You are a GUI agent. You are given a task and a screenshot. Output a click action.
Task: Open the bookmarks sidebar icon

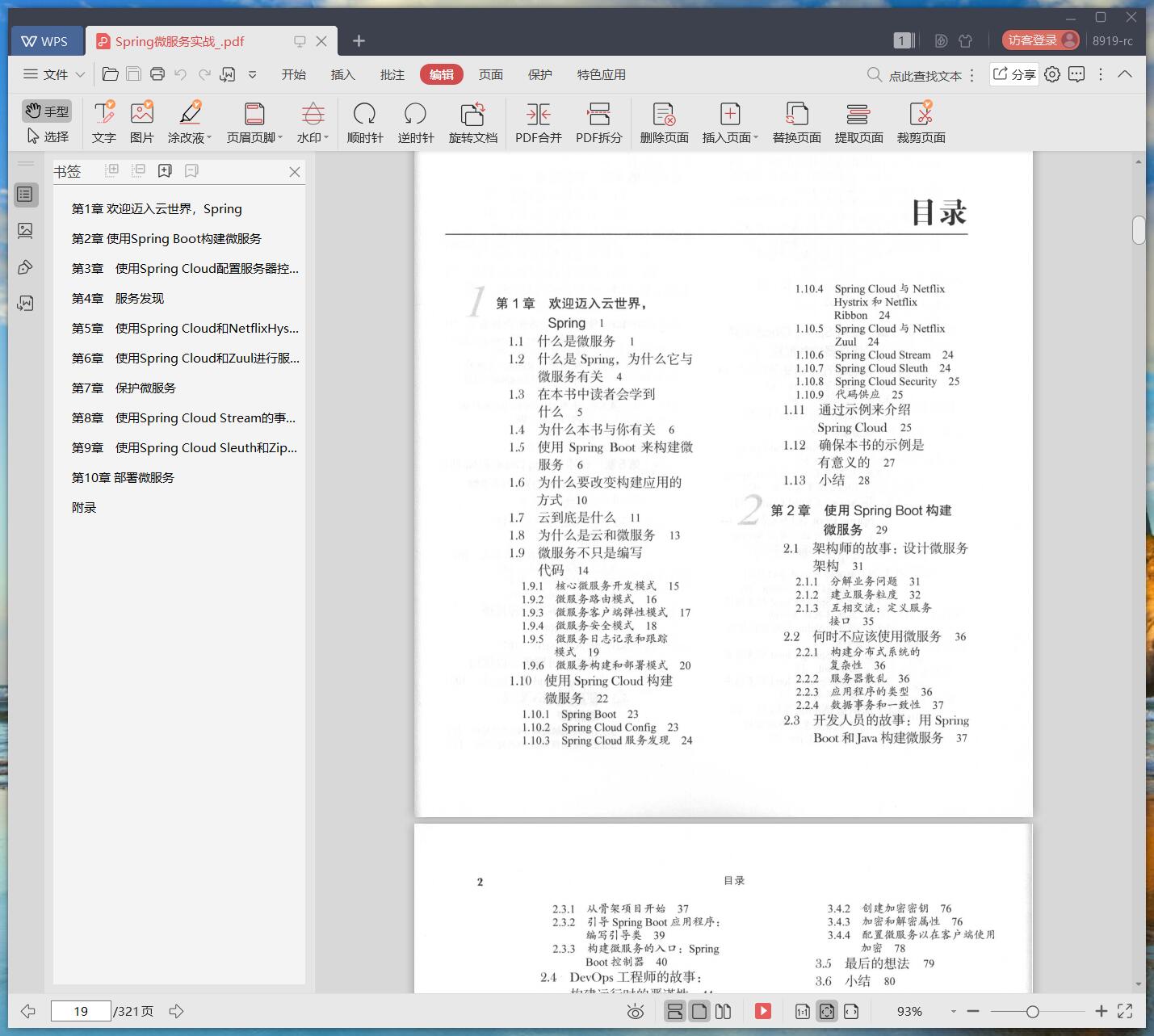point(25,195)
